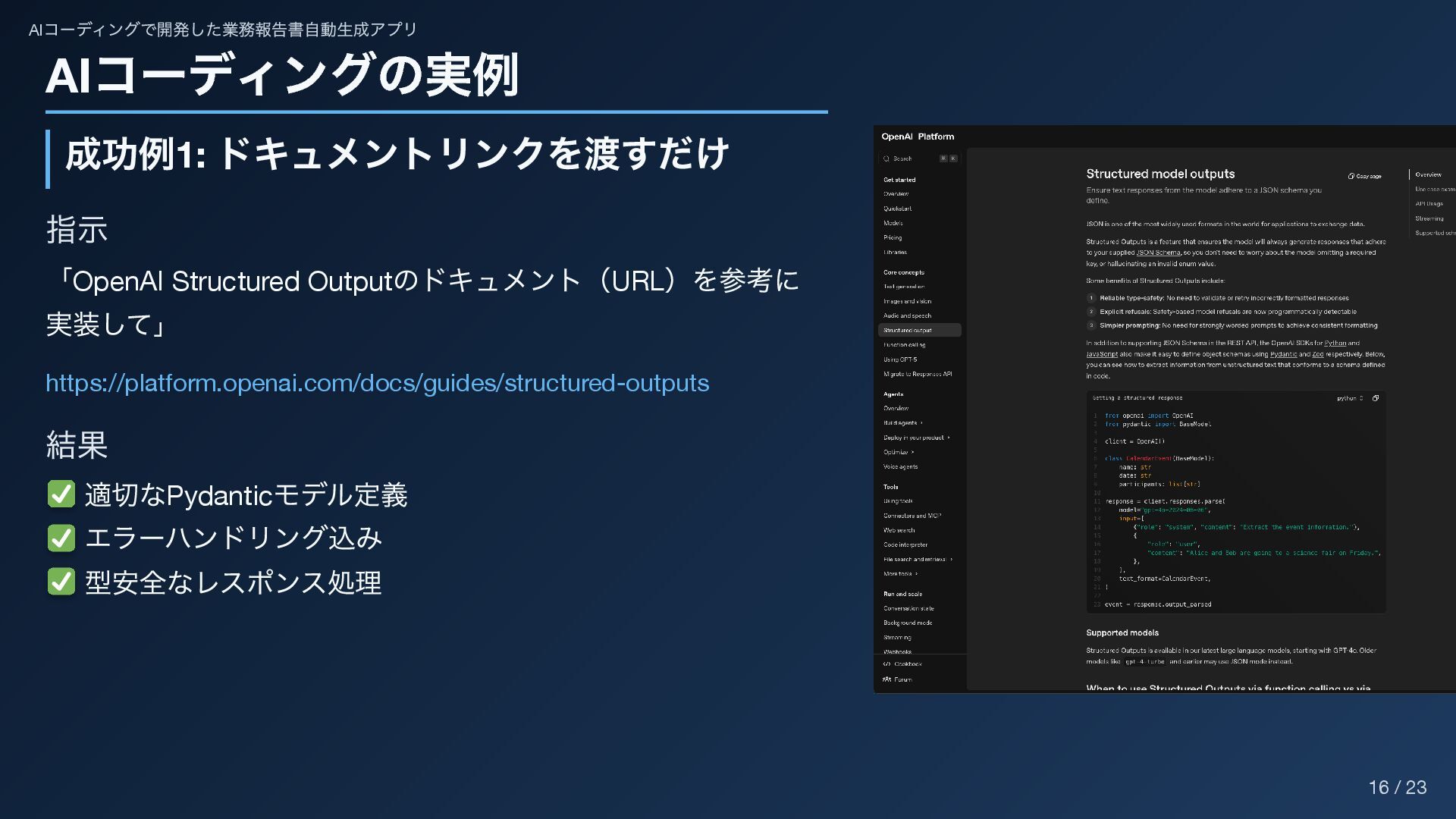The width and height of the screenshot is (1456, 819).
Task: Click the Forum people icon
Action: pyautogui.click(x=886, y=679)
